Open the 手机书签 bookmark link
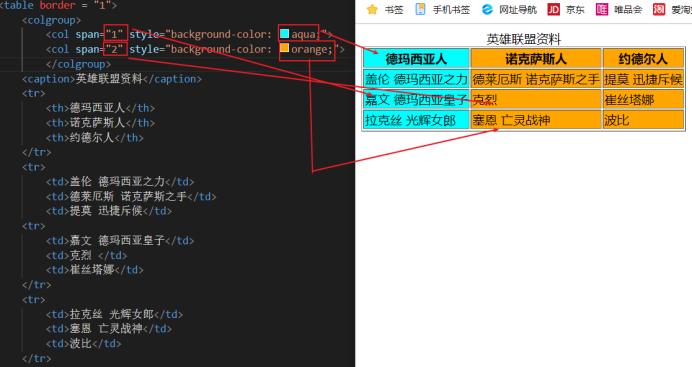Image resolution: width=692 pixels, height=367 pixels. 451,10
